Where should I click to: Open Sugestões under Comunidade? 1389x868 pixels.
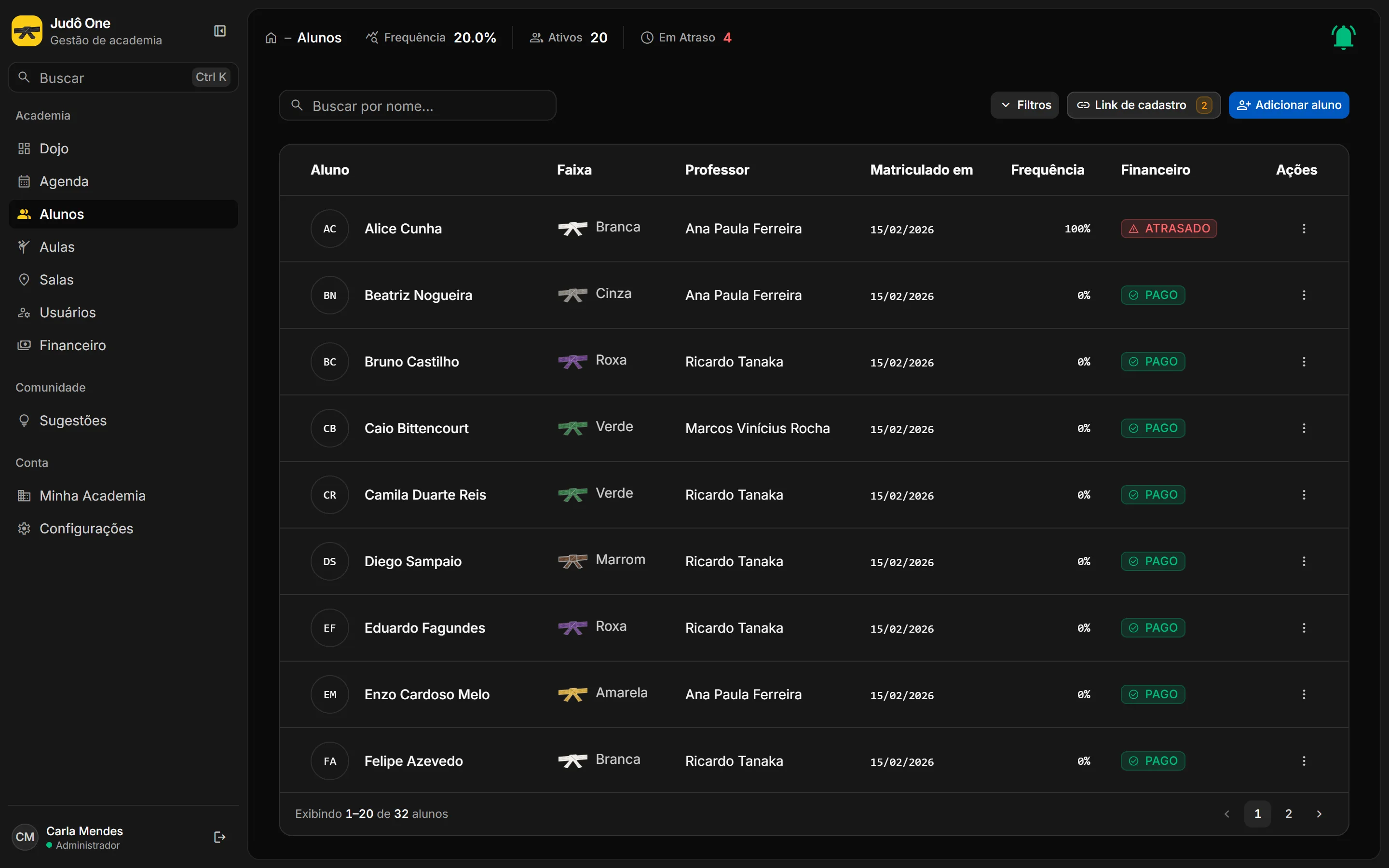click(123, 421)
